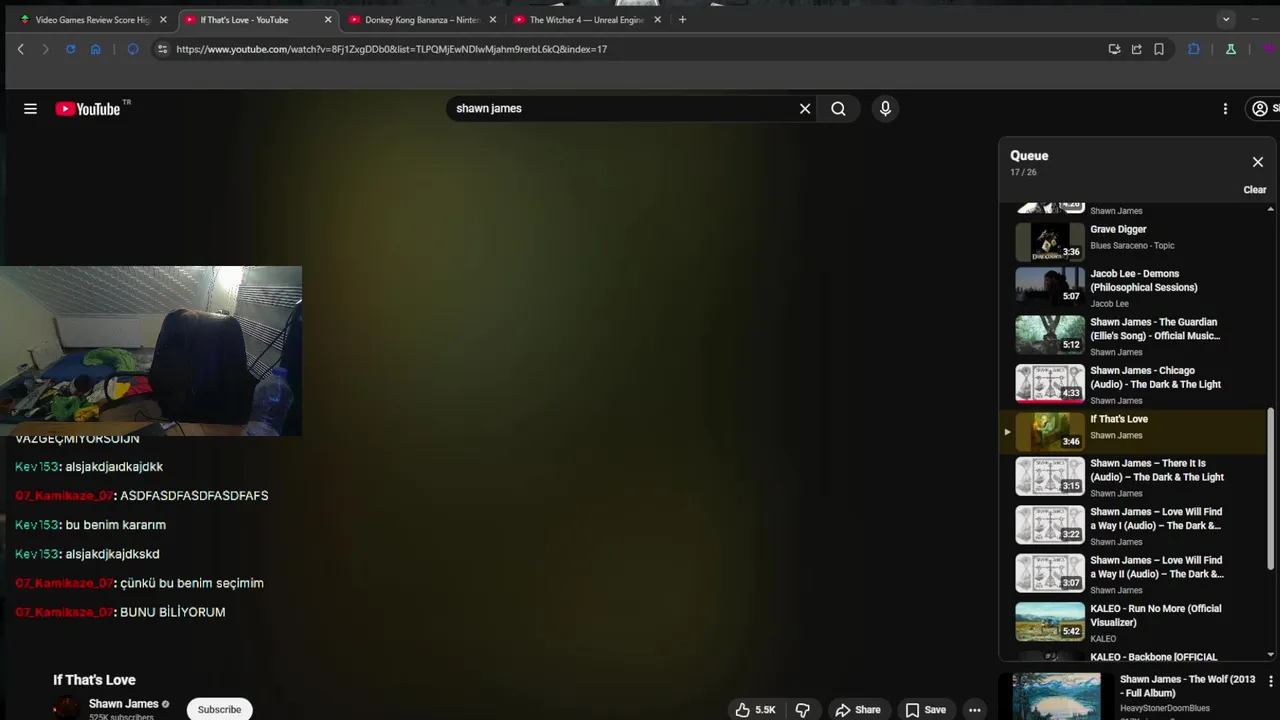Play Shawn James - Chicago (Audio) in queue

point(1132,384)
